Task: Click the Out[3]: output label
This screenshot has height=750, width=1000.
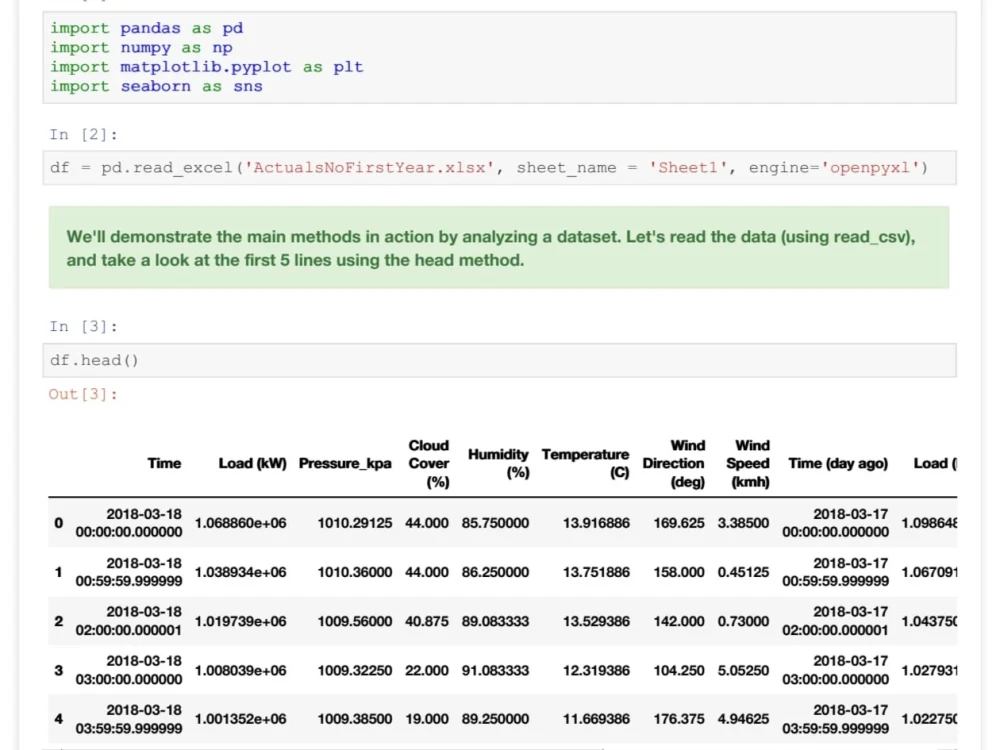Action: [x=83, y=394]
